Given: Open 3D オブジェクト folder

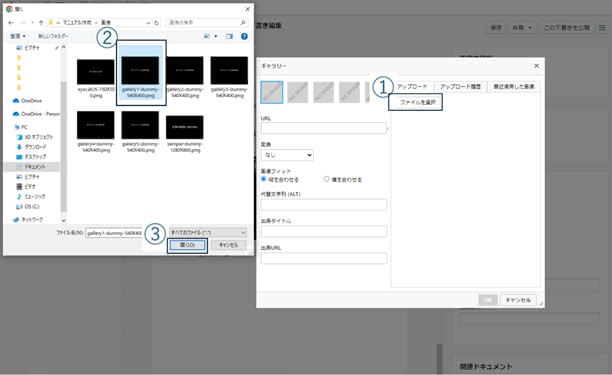Looking at the screenshot, I should [x=35, y=137].
